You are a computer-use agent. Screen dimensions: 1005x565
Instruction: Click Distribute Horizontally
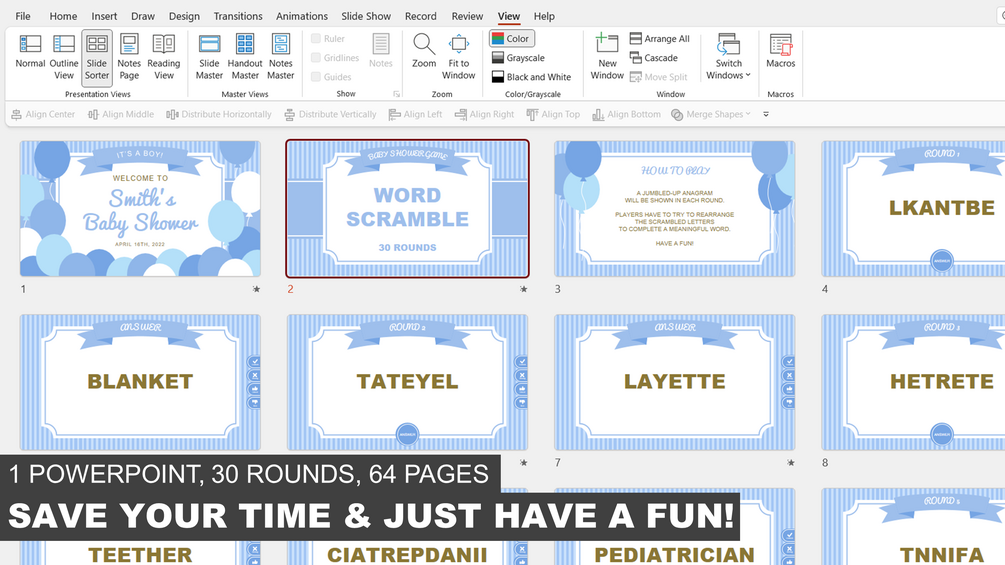(219, 114)
